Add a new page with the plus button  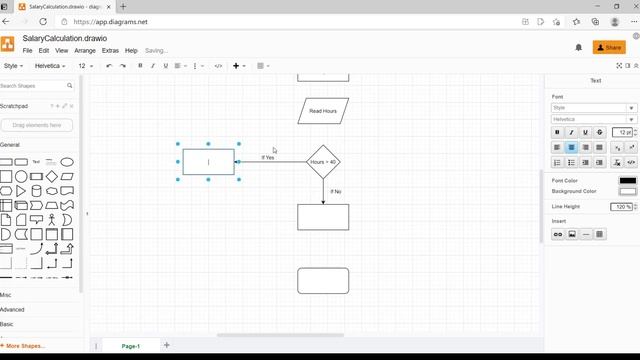(167, 345)
